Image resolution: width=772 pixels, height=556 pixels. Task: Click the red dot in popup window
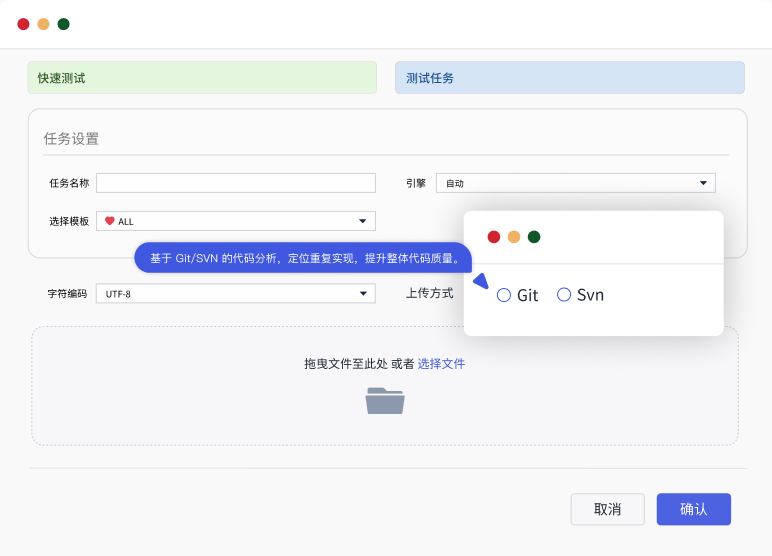[494, 237]
